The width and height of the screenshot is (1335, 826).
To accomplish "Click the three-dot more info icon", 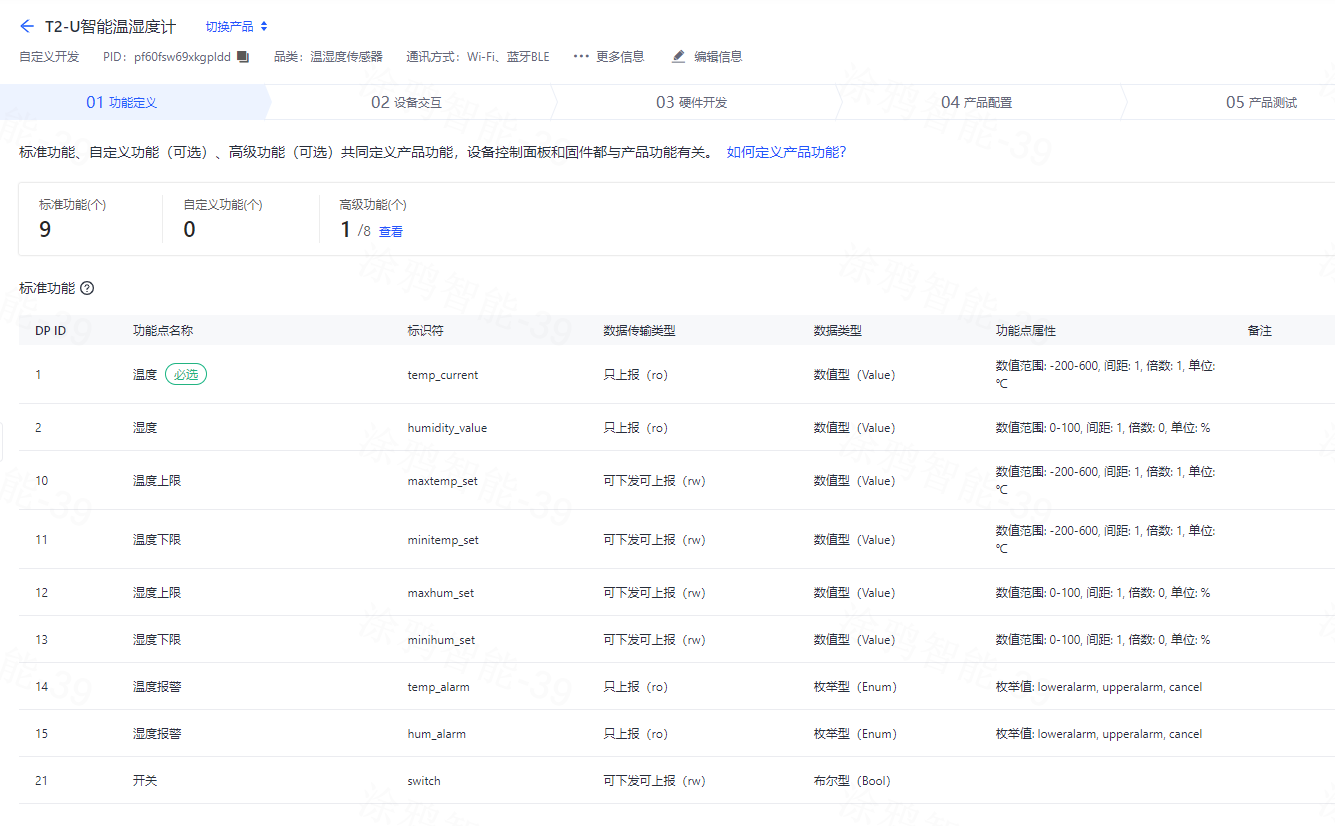I will click(x=580, y=57).
